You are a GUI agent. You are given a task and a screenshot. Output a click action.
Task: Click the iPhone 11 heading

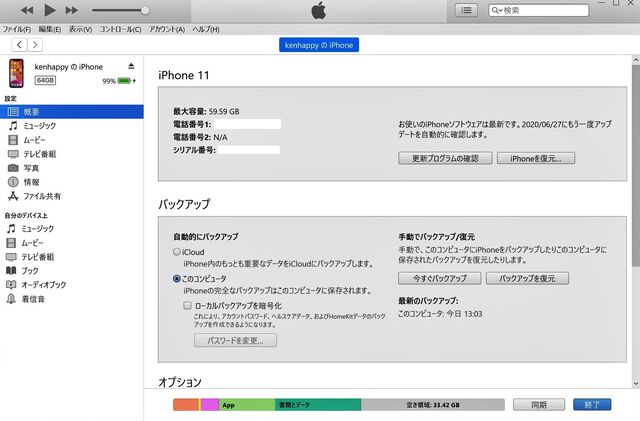pos(184,75)
